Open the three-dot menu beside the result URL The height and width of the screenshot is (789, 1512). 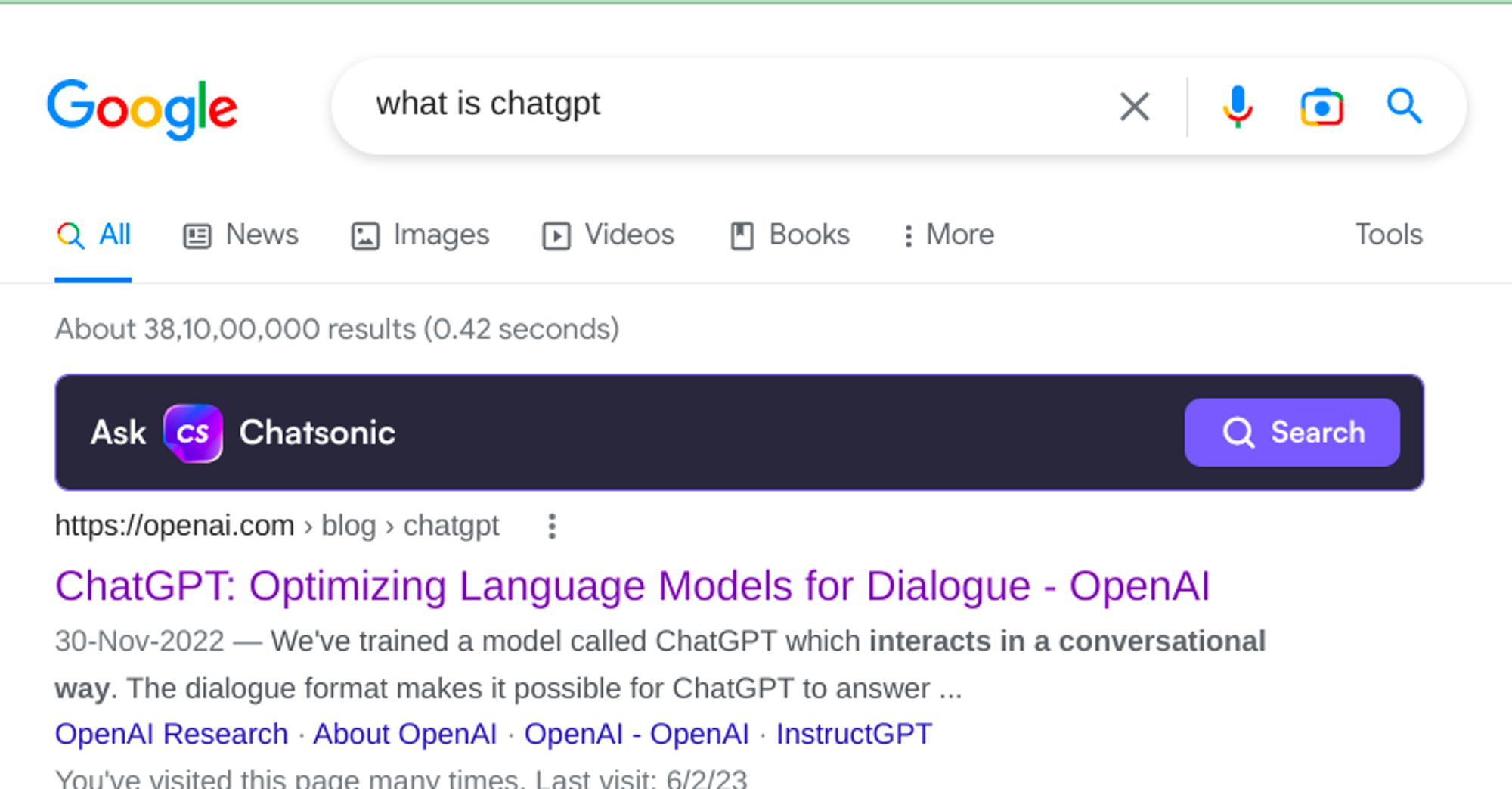click(x=551, y=526)
